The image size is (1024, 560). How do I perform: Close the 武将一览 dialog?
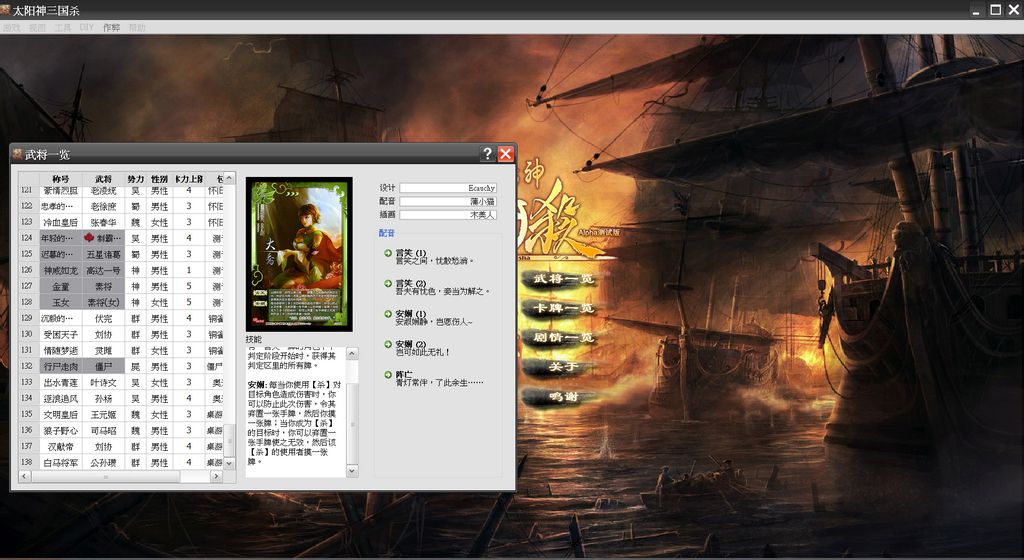(505, 154)
